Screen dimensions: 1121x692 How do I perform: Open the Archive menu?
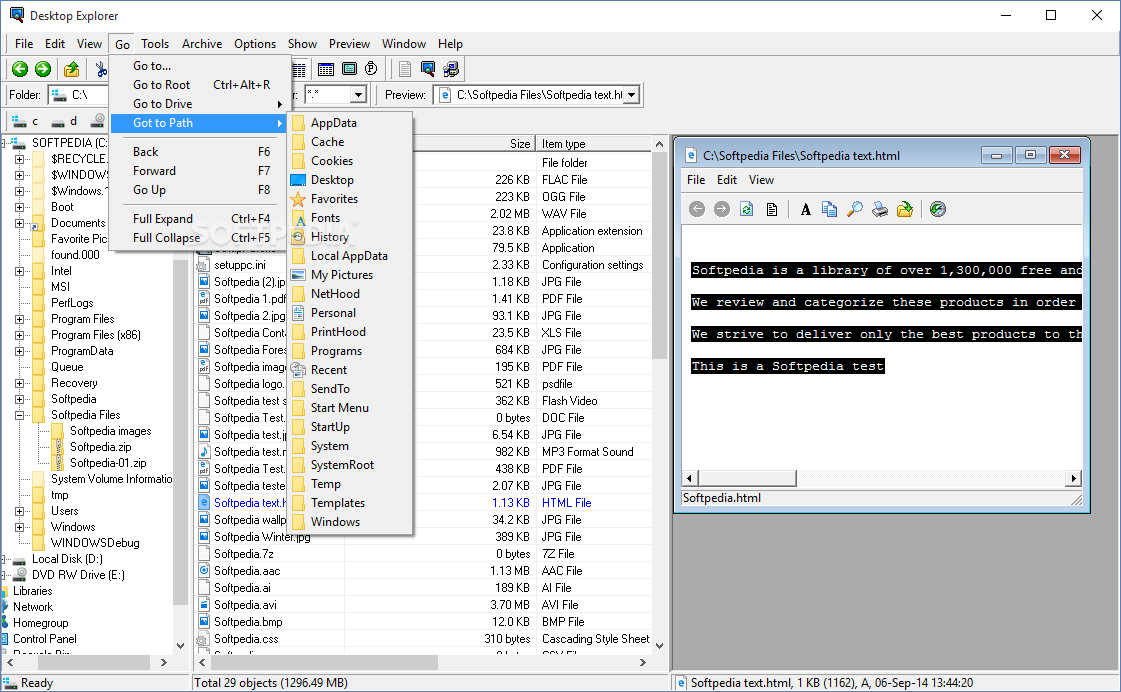click(202, 44)
